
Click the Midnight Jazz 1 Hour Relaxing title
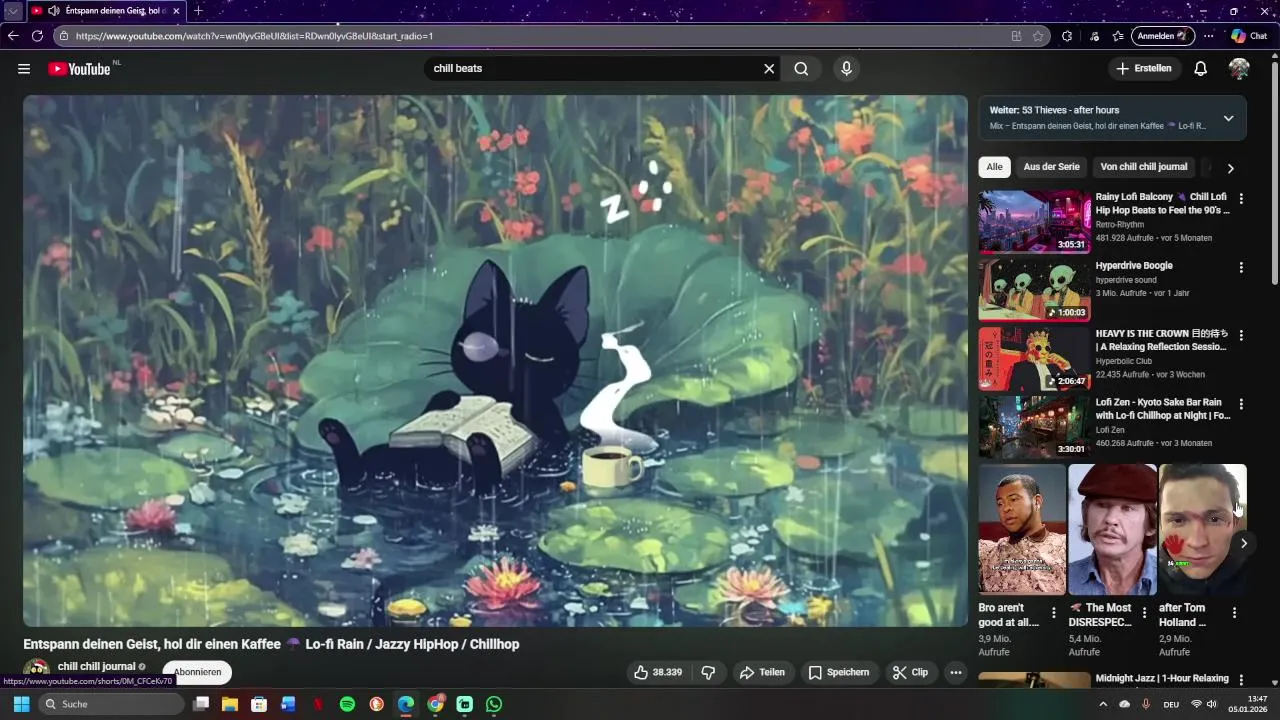pos(1162,678)
